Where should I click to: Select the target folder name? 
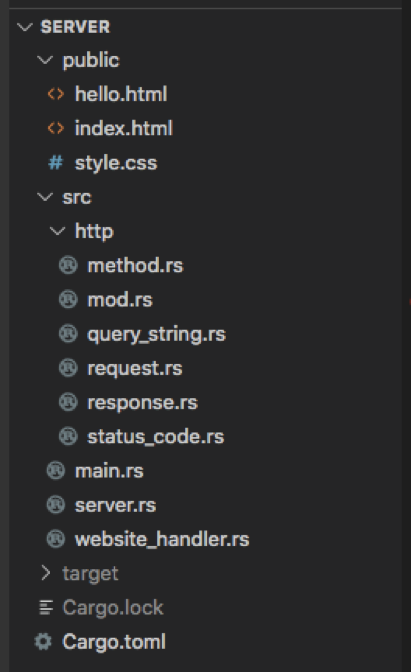click(x=90, y=574)
